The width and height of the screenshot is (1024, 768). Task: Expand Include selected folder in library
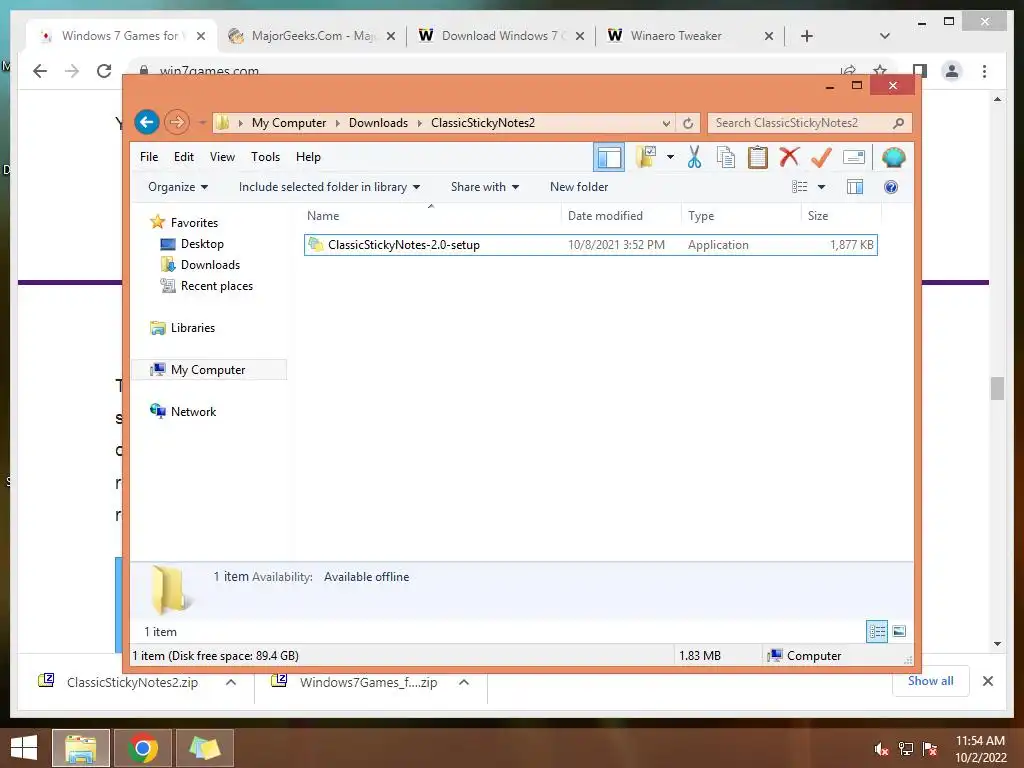click(329, 187)
